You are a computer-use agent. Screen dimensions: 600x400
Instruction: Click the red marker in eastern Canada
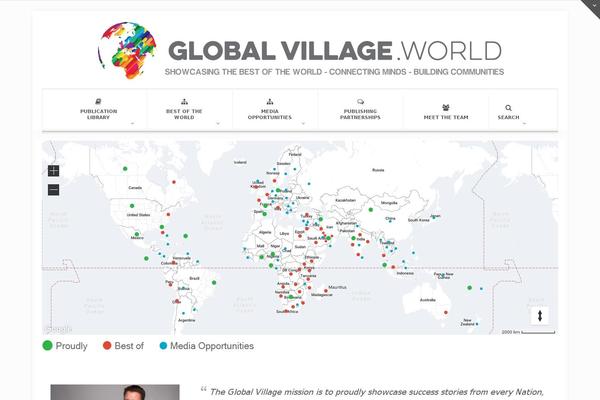[x=174, y=182]
